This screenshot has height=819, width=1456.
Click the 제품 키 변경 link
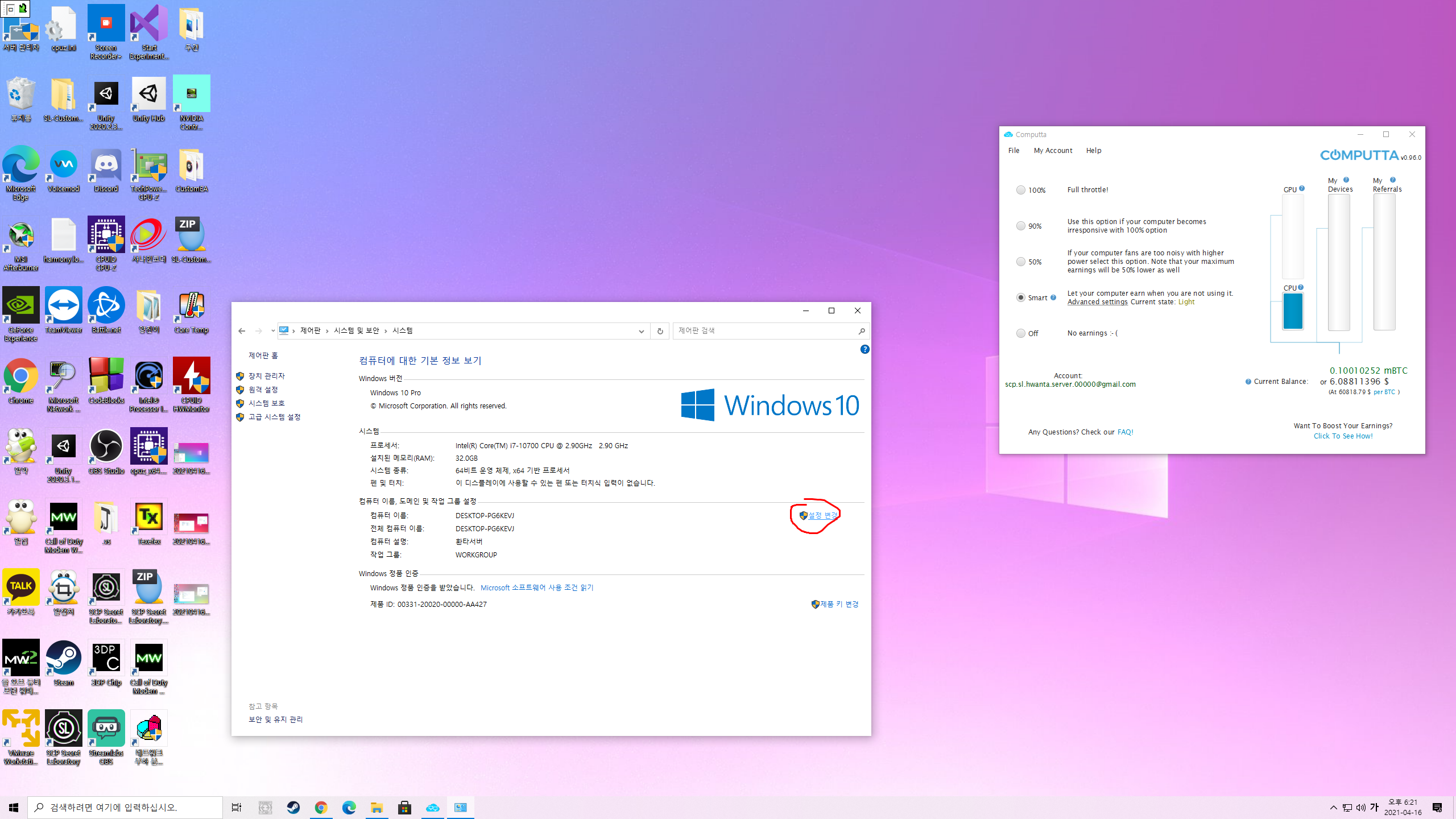point(839,604)
